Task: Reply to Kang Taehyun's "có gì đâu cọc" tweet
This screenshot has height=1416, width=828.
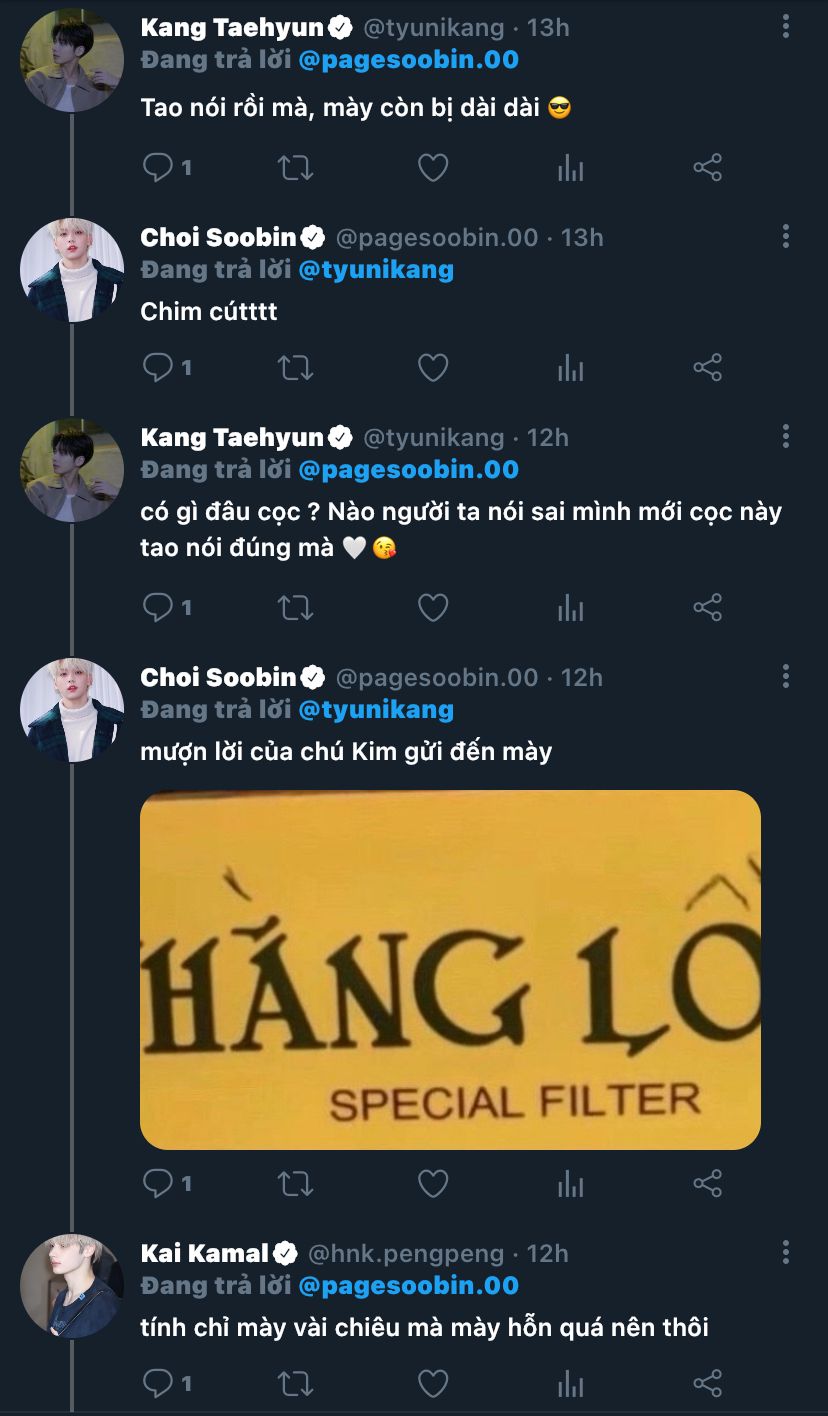Action: (x=158, y=607)
